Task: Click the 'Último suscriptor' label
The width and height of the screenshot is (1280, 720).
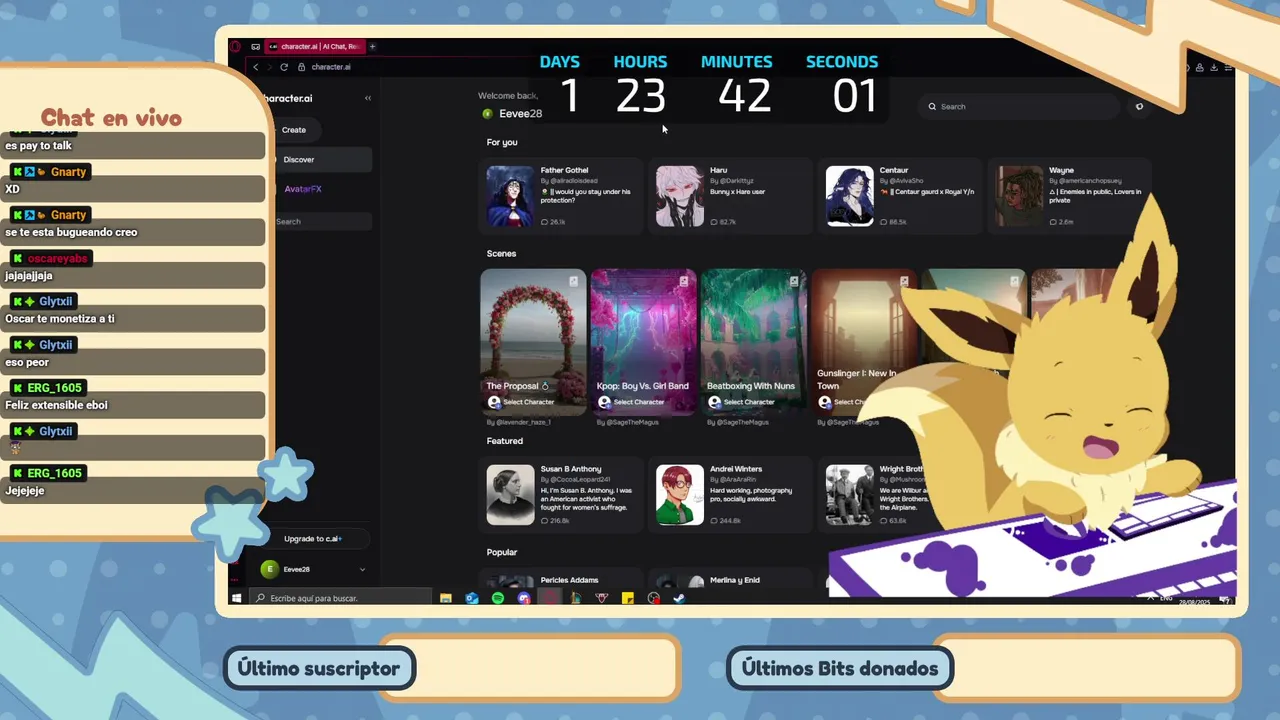Action: (318, 668)
